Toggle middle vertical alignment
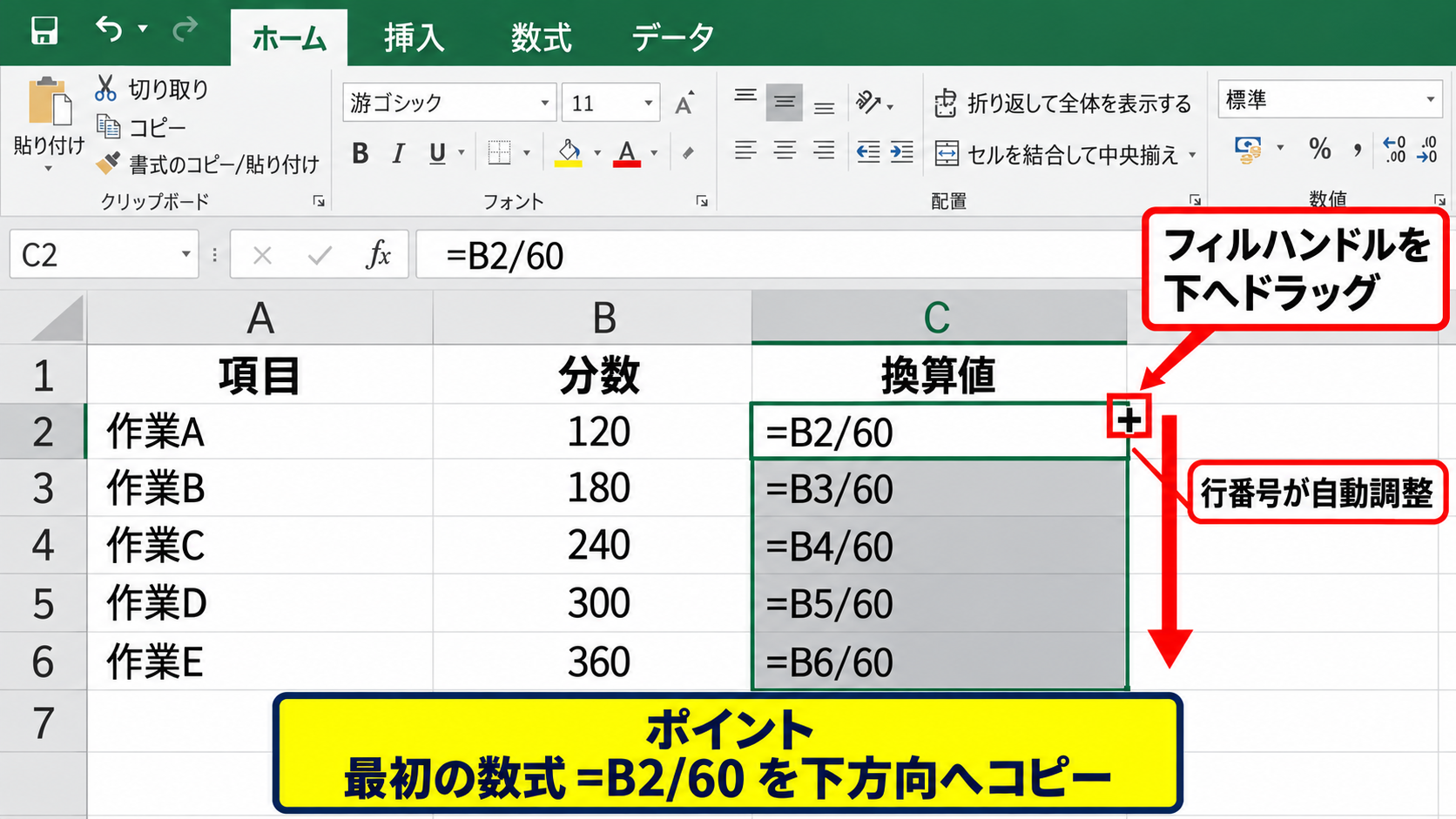 click(785, 103)
